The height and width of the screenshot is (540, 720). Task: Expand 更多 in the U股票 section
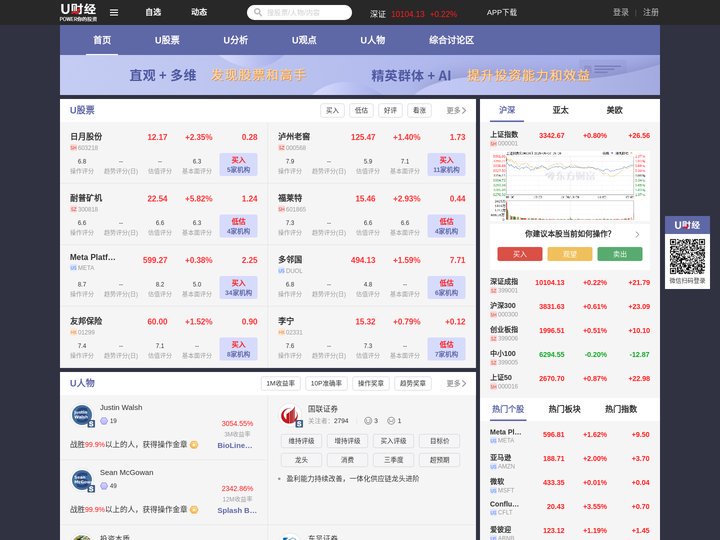[x=456, y=110]
